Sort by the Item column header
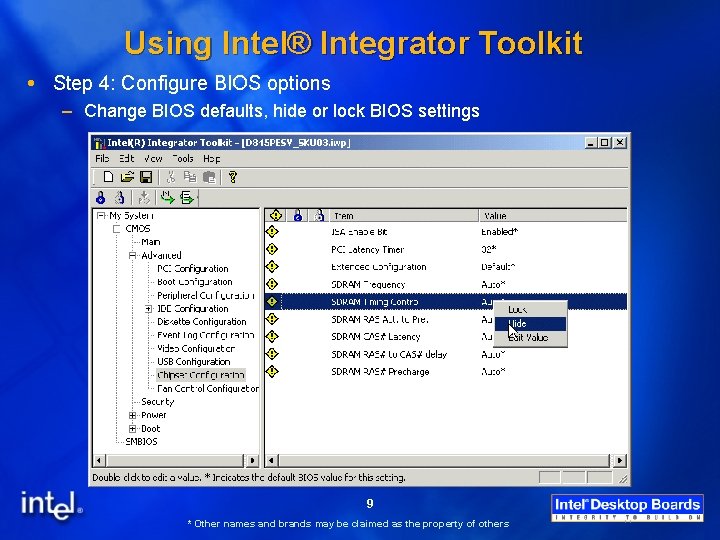This screenshot has width=720, height=540. coord(404,215)
